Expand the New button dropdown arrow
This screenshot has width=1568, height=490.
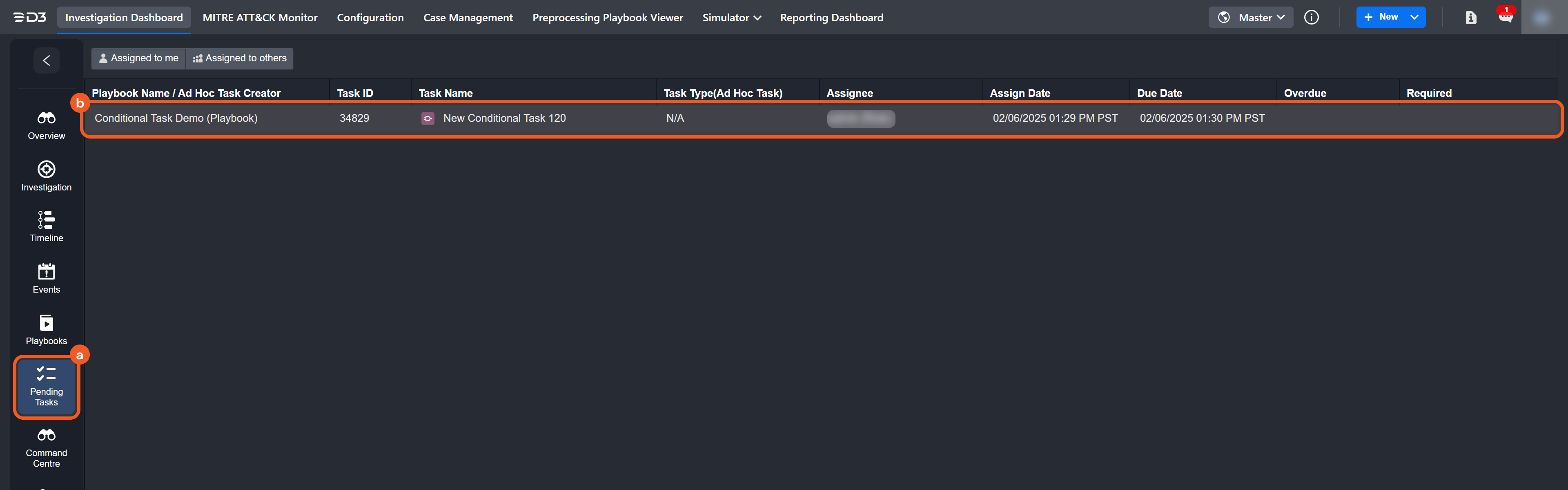(x=1414, y=17)
